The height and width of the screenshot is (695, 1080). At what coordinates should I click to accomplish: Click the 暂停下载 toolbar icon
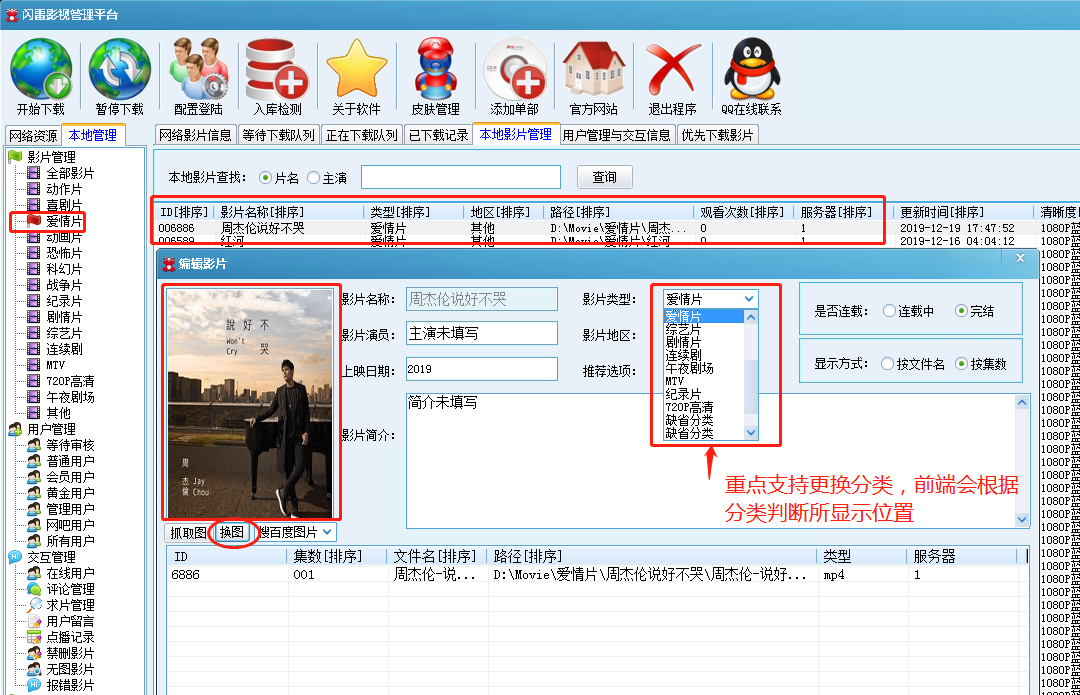coord(120,69)
